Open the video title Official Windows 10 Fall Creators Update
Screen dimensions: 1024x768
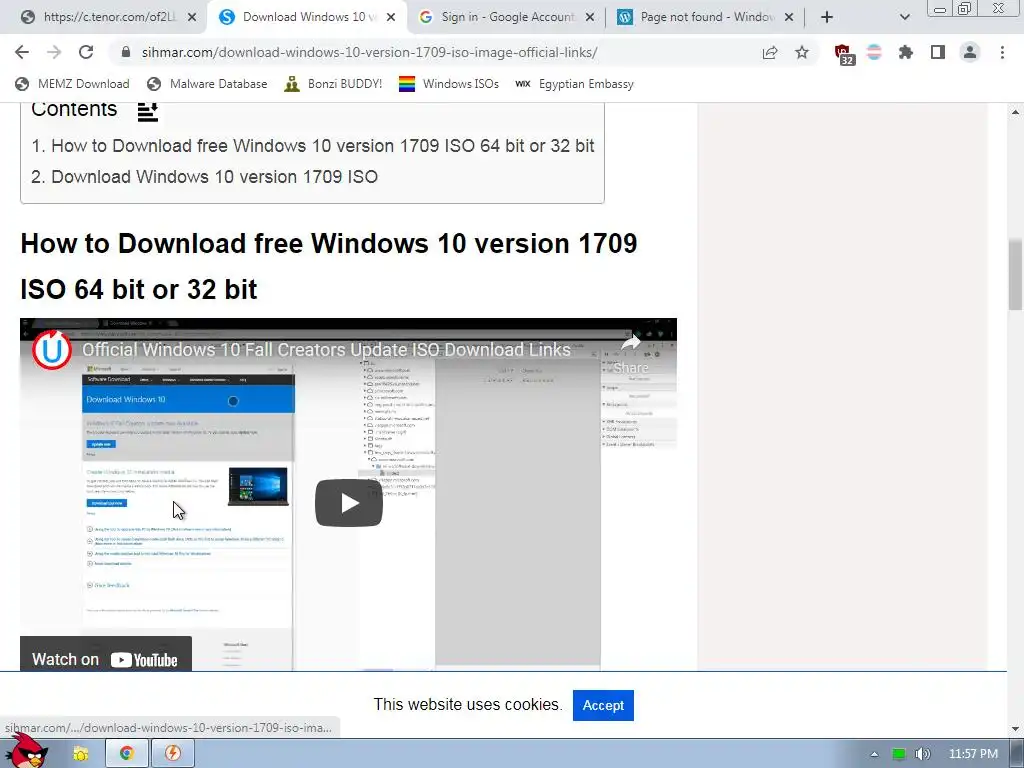pos(326,349)
